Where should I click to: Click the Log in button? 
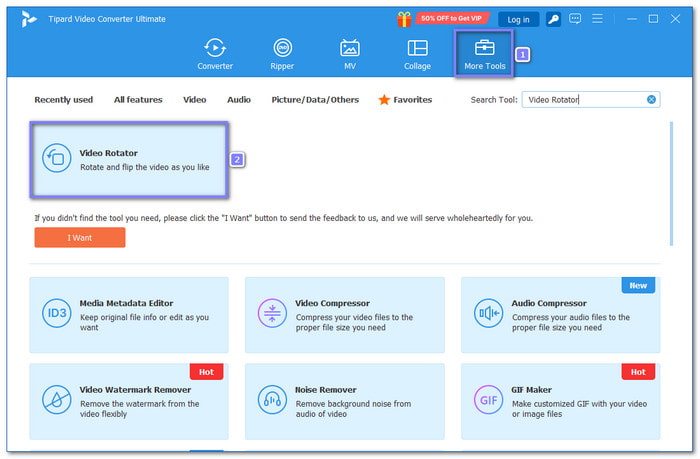pyautogui.click(x=518, y=20)
